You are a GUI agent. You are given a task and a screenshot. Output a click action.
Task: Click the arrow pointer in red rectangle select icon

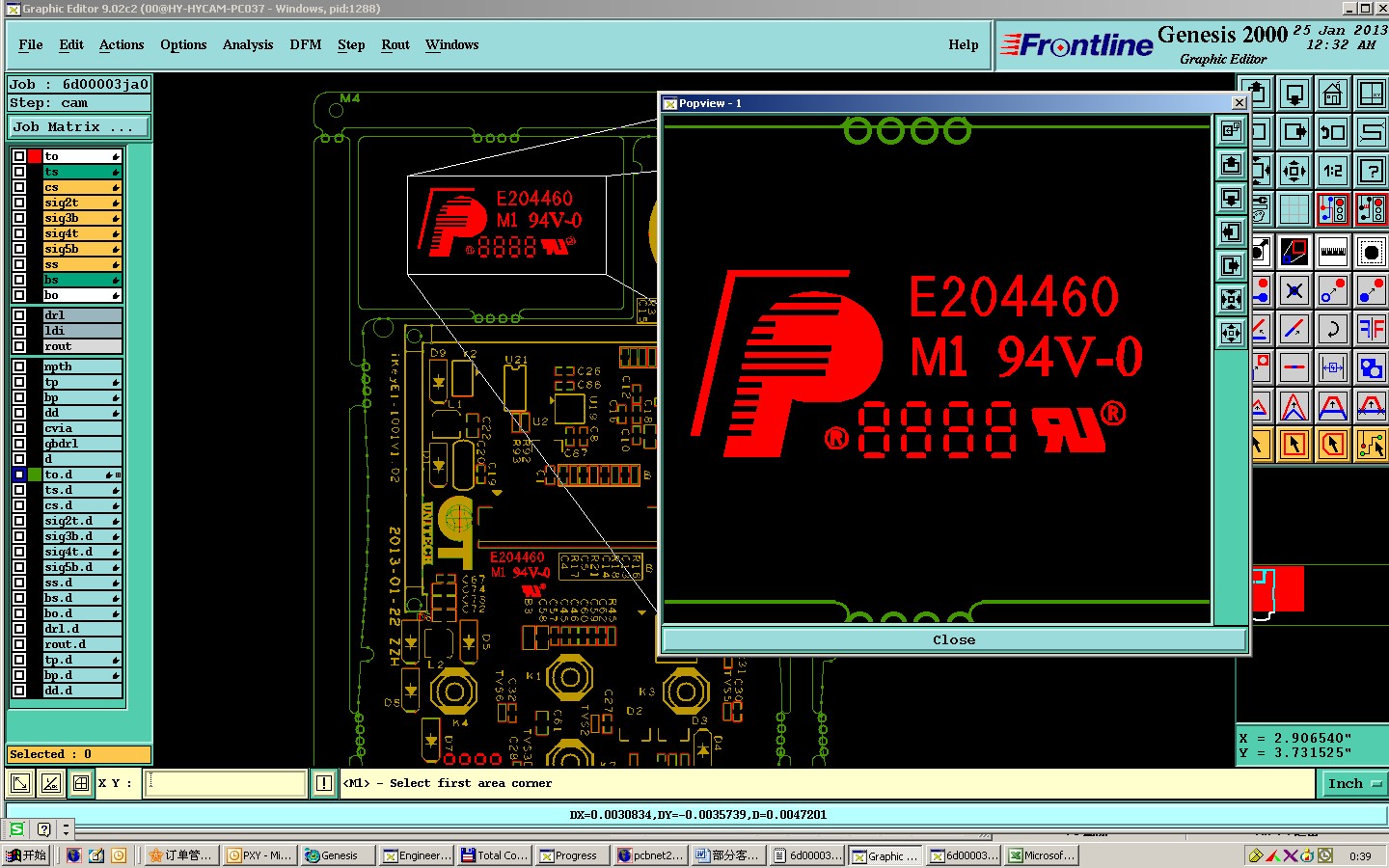click(1294, 445)
